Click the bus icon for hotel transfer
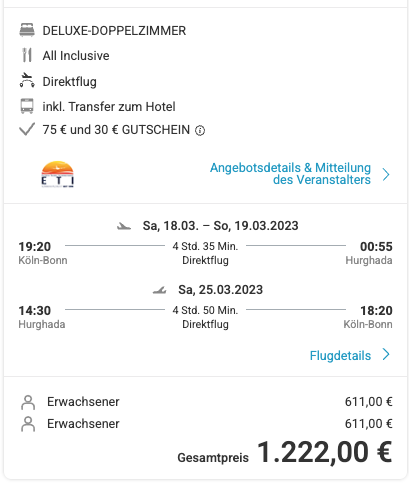This screenshot has width=409, height=483. point(27,106)
